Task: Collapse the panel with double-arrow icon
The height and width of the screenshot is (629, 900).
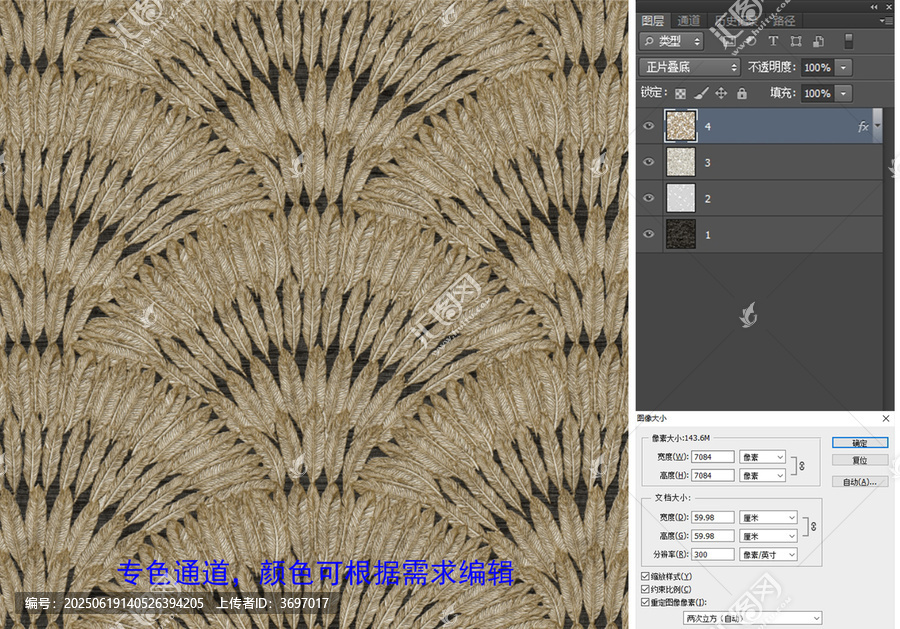Action: tap(874, 6)
